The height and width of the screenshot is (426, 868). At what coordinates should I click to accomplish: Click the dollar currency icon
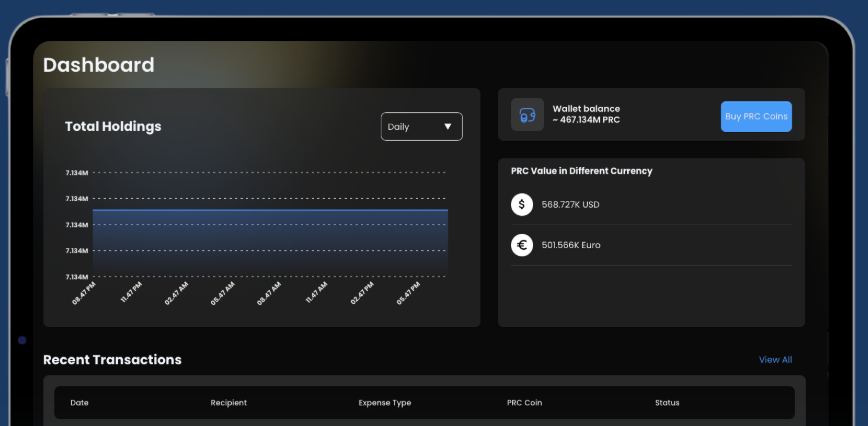pyautogui.click(x=521, y=205)
